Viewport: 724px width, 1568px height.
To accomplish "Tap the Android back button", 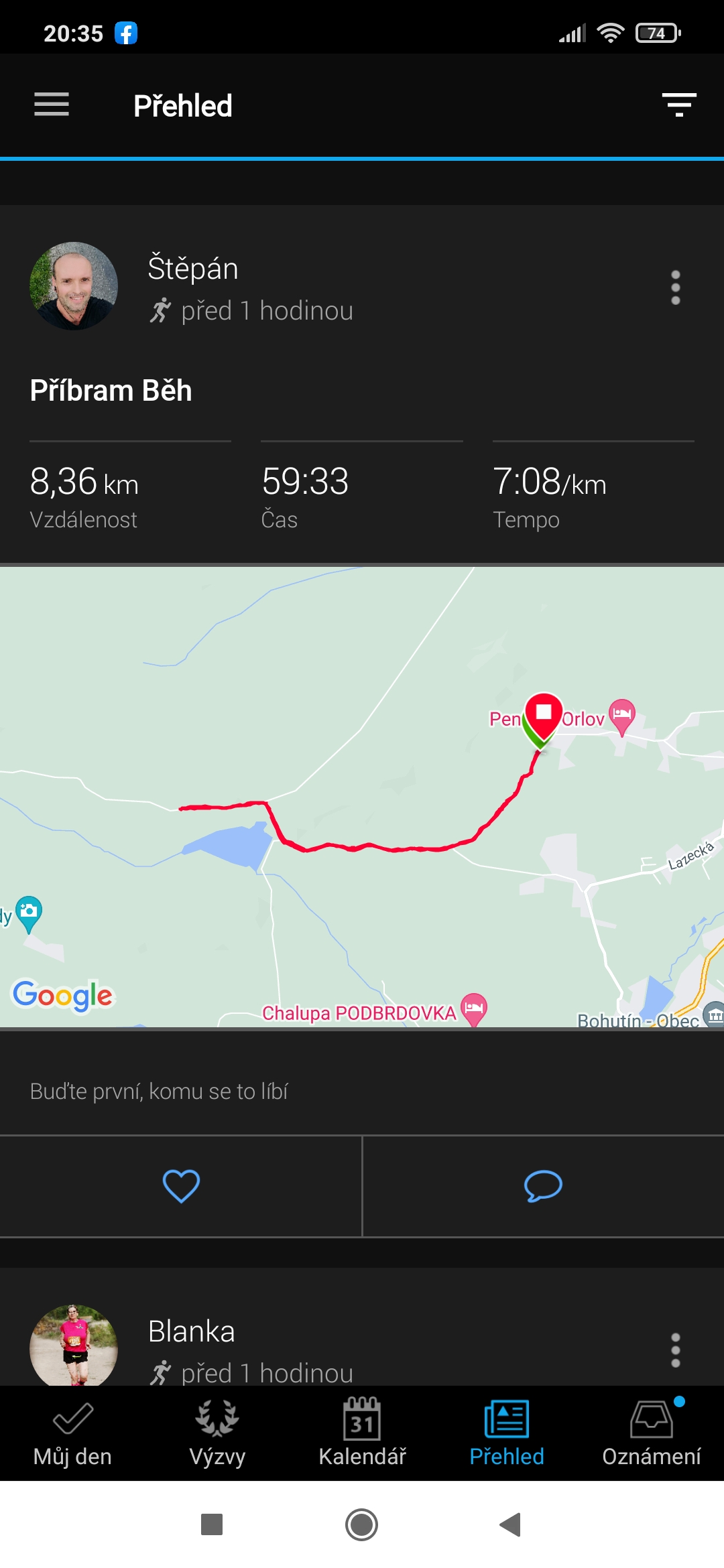I will 510,1524.
